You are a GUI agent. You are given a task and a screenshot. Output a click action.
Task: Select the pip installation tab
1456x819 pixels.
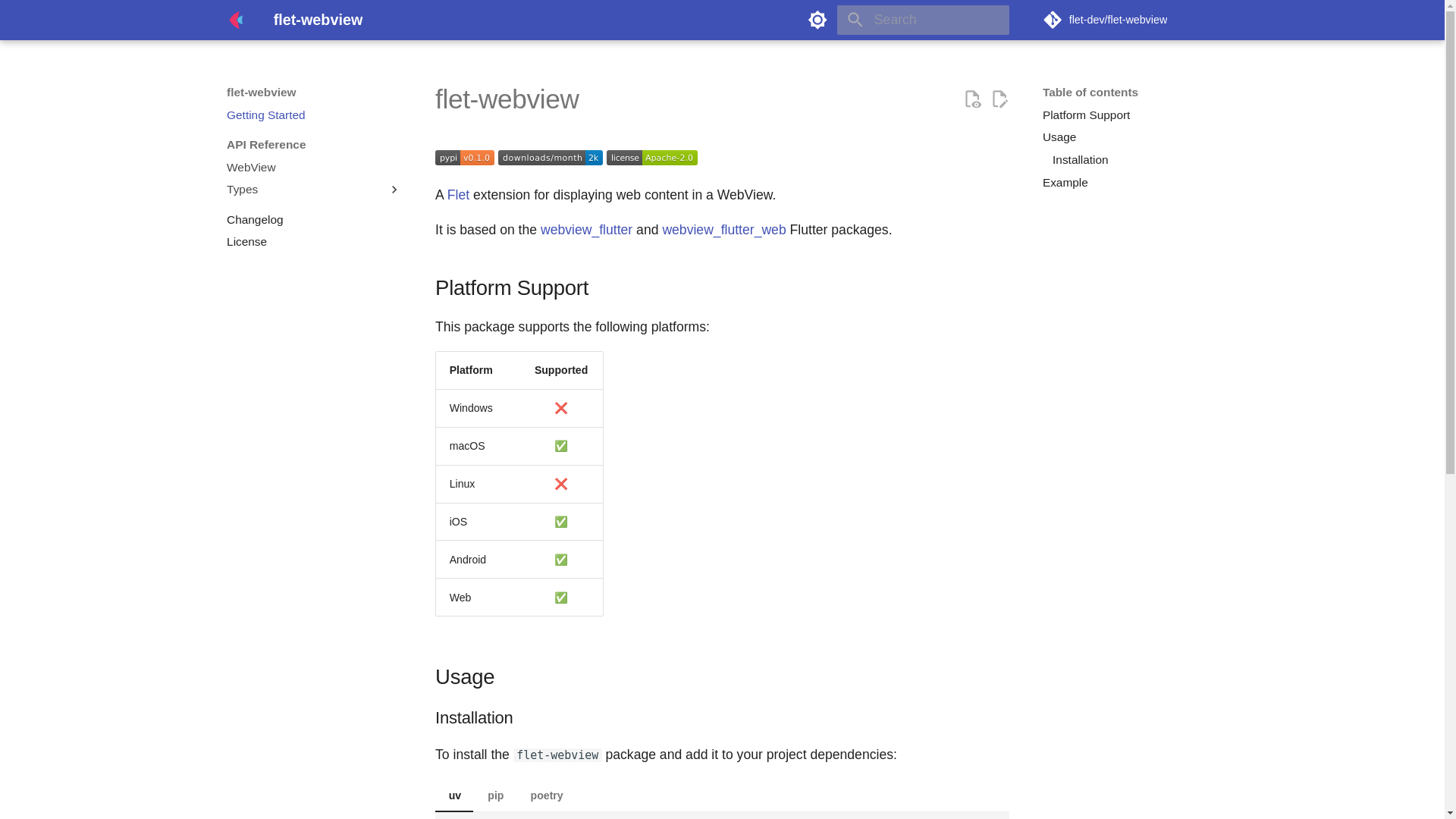click(x=495, y=795)
